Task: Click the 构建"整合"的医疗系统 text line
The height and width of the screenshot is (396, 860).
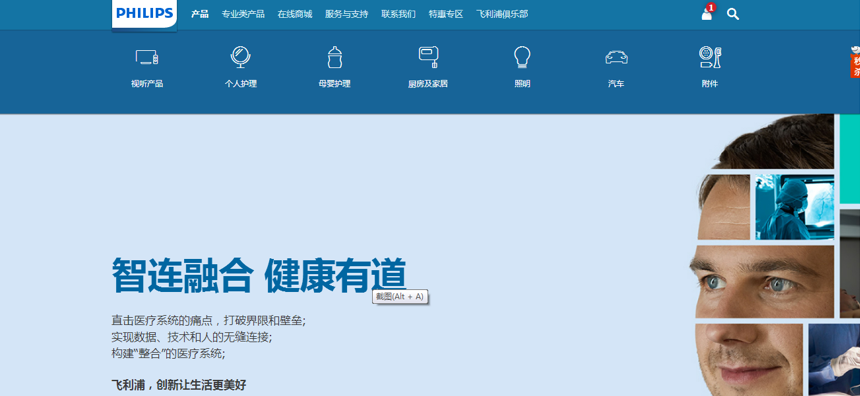Action: (x=168, y=353)
